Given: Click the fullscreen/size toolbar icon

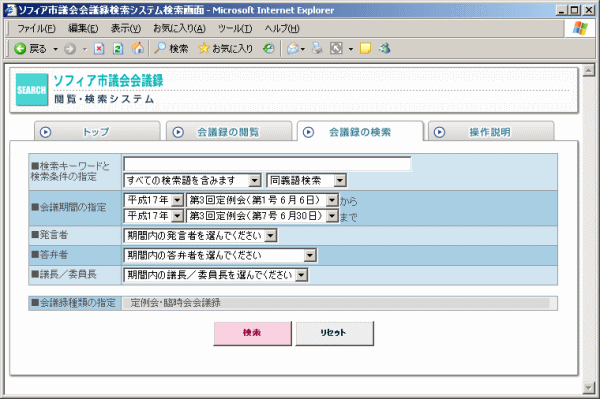Looking at the screenshot, I should [336, 49].
